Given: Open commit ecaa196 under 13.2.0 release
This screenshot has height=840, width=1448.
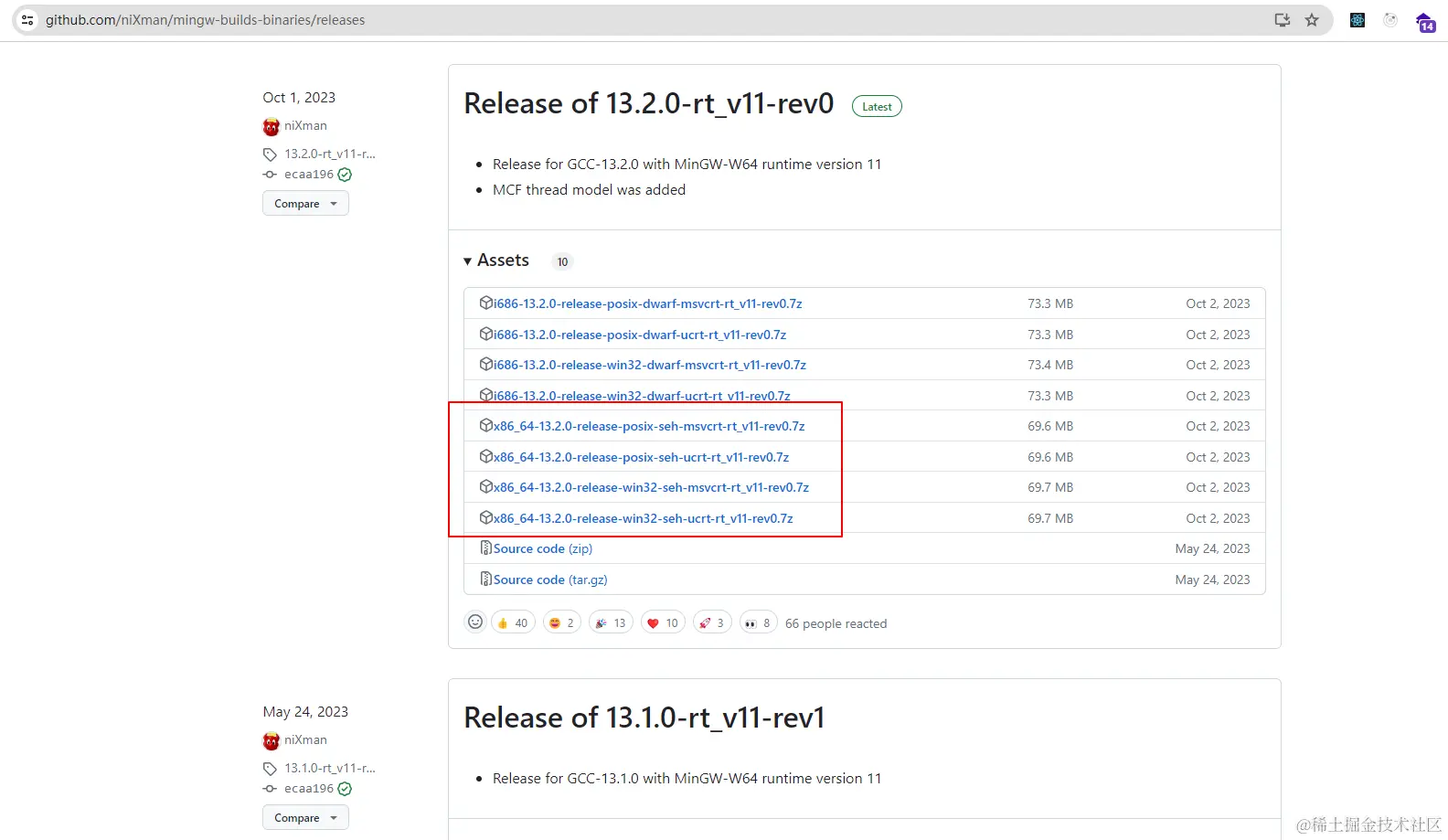Looking at the screenshot, I should point(309,174).
